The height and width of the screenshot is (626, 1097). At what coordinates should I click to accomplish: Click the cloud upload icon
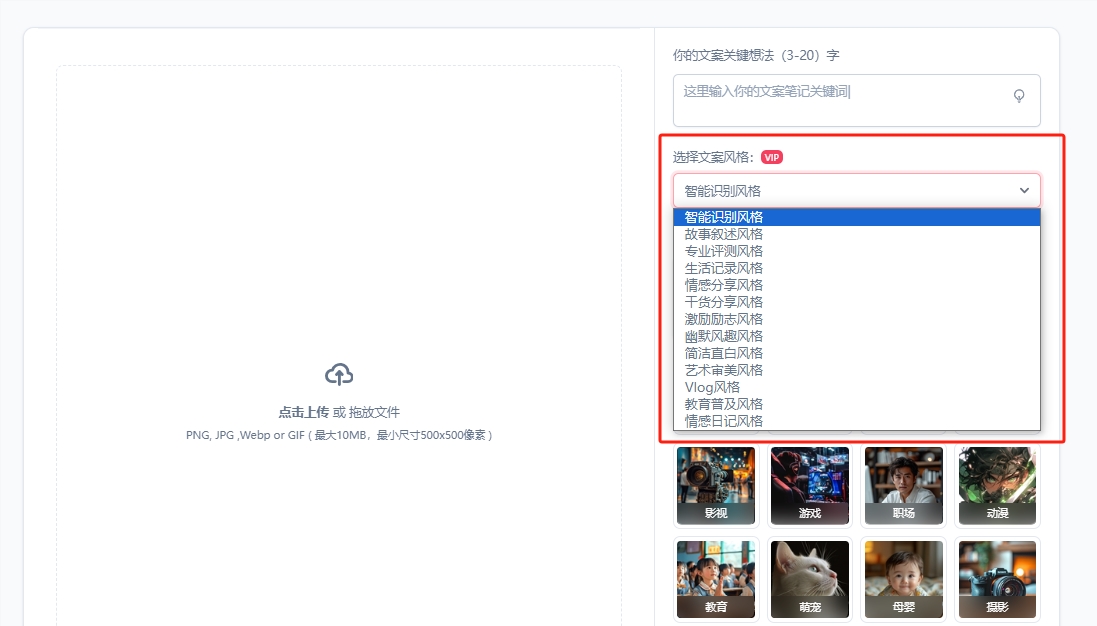coord(339,375)
